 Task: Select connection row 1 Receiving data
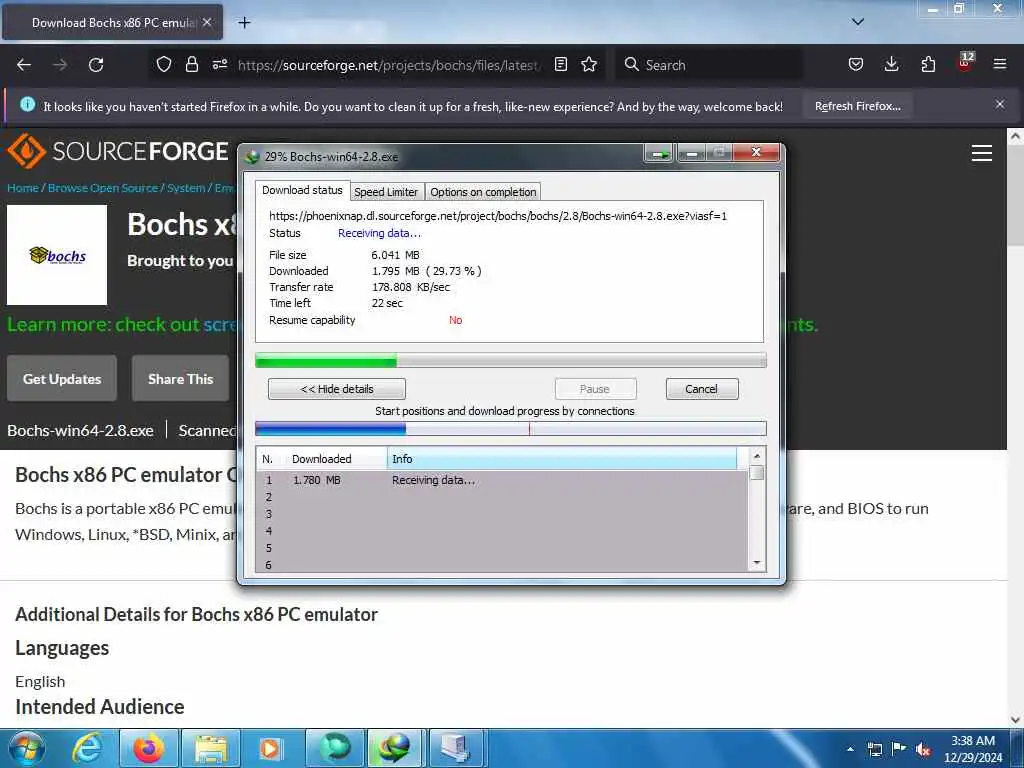[x=502, y=480]
